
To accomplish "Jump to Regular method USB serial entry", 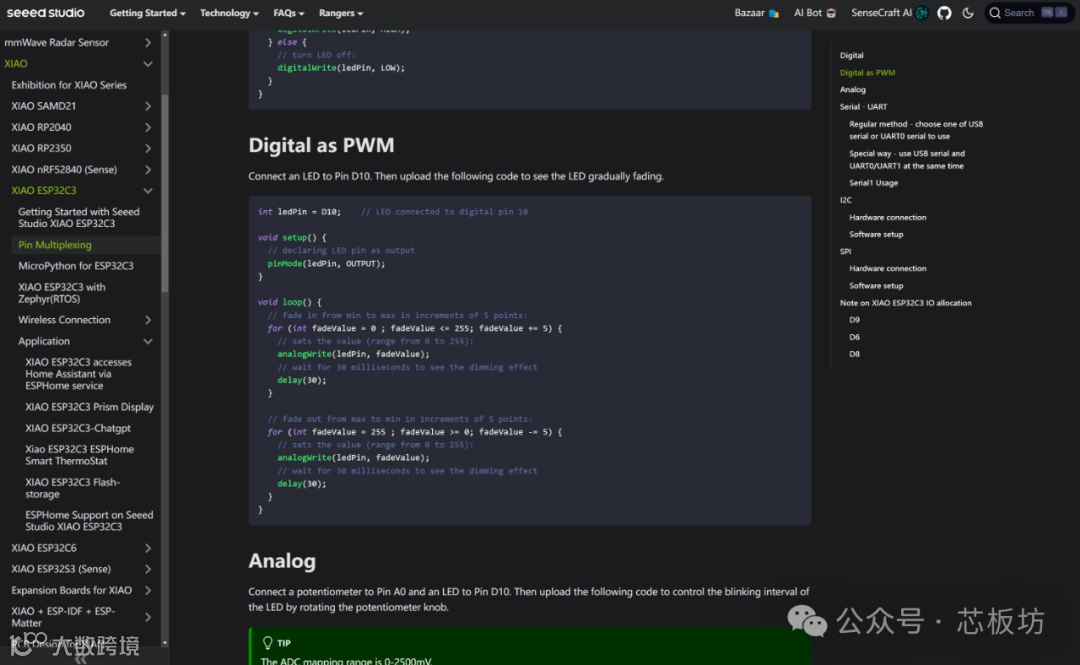I will [916, 130].
